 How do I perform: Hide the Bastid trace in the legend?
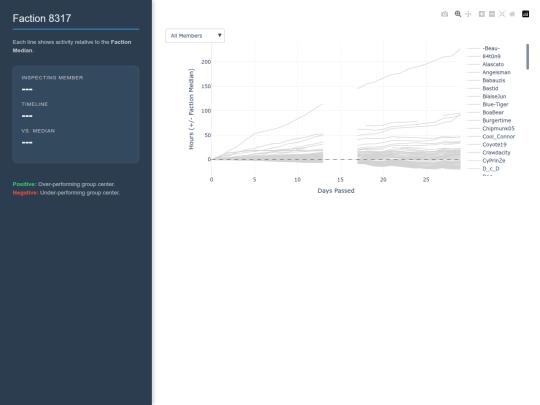point(490,89)
